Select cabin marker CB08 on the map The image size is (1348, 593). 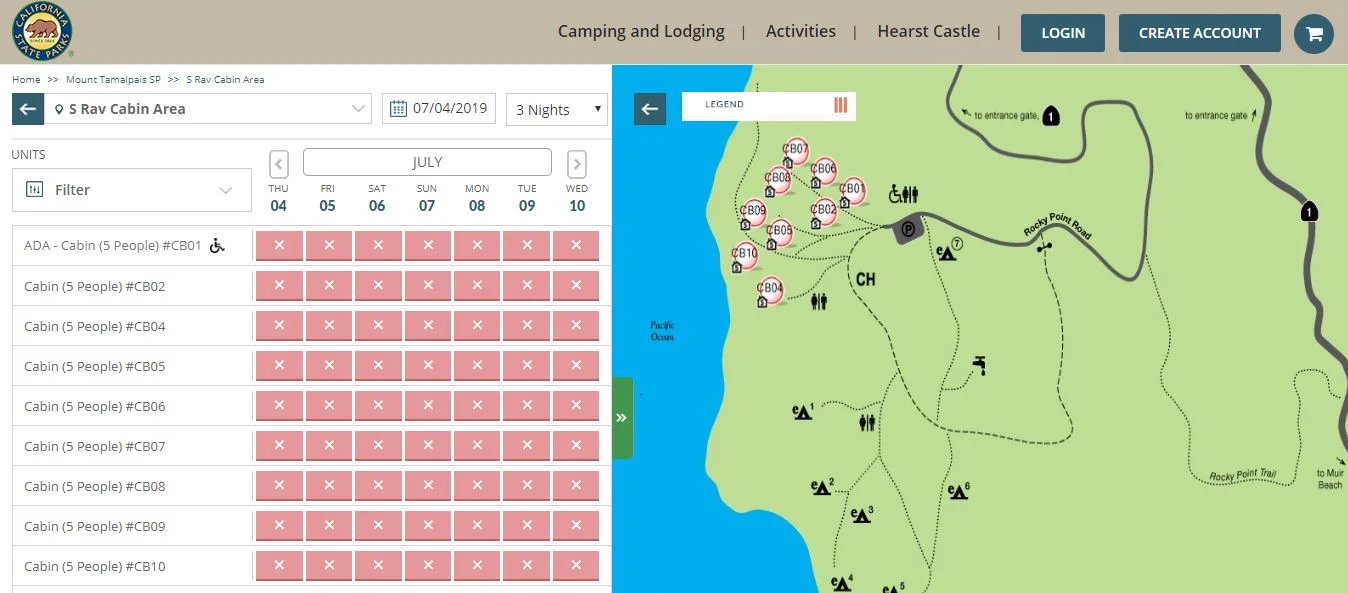pyautogui.click(x=780, y=180)
